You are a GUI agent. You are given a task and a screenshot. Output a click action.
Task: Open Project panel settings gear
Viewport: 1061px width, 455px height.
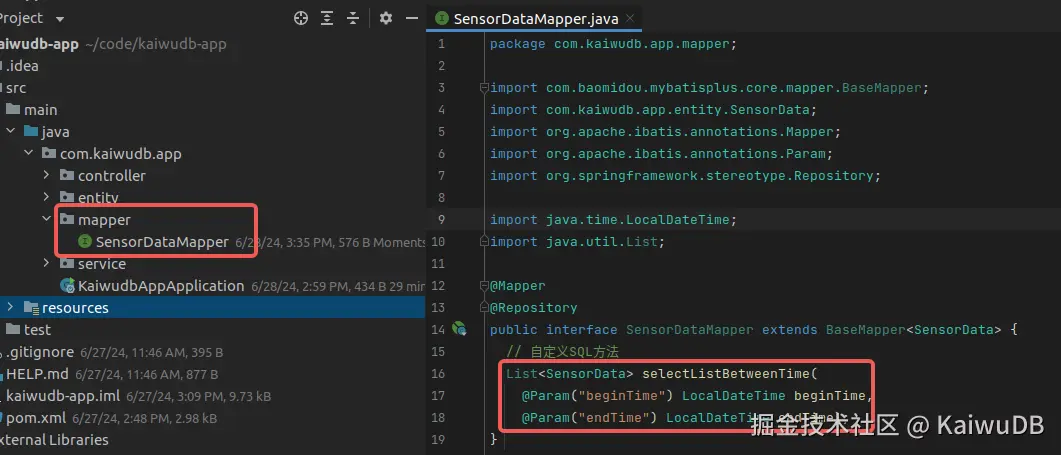pos(386,18)
